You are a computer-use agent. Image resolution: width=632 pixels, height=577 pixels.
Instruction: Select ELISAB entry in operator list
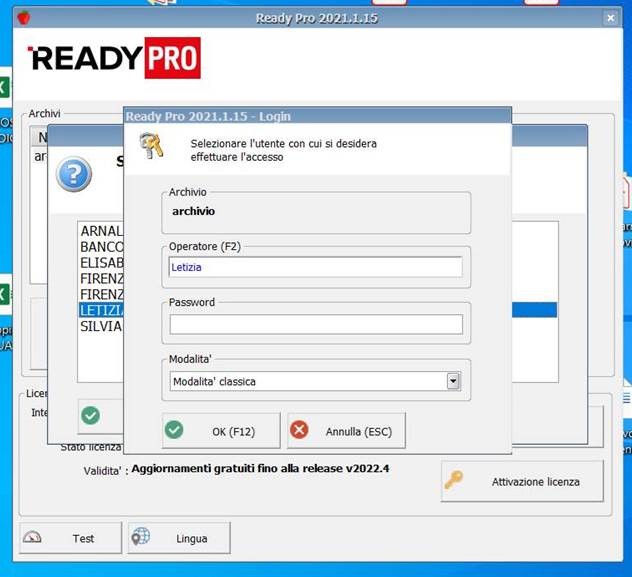pos(101,263)
